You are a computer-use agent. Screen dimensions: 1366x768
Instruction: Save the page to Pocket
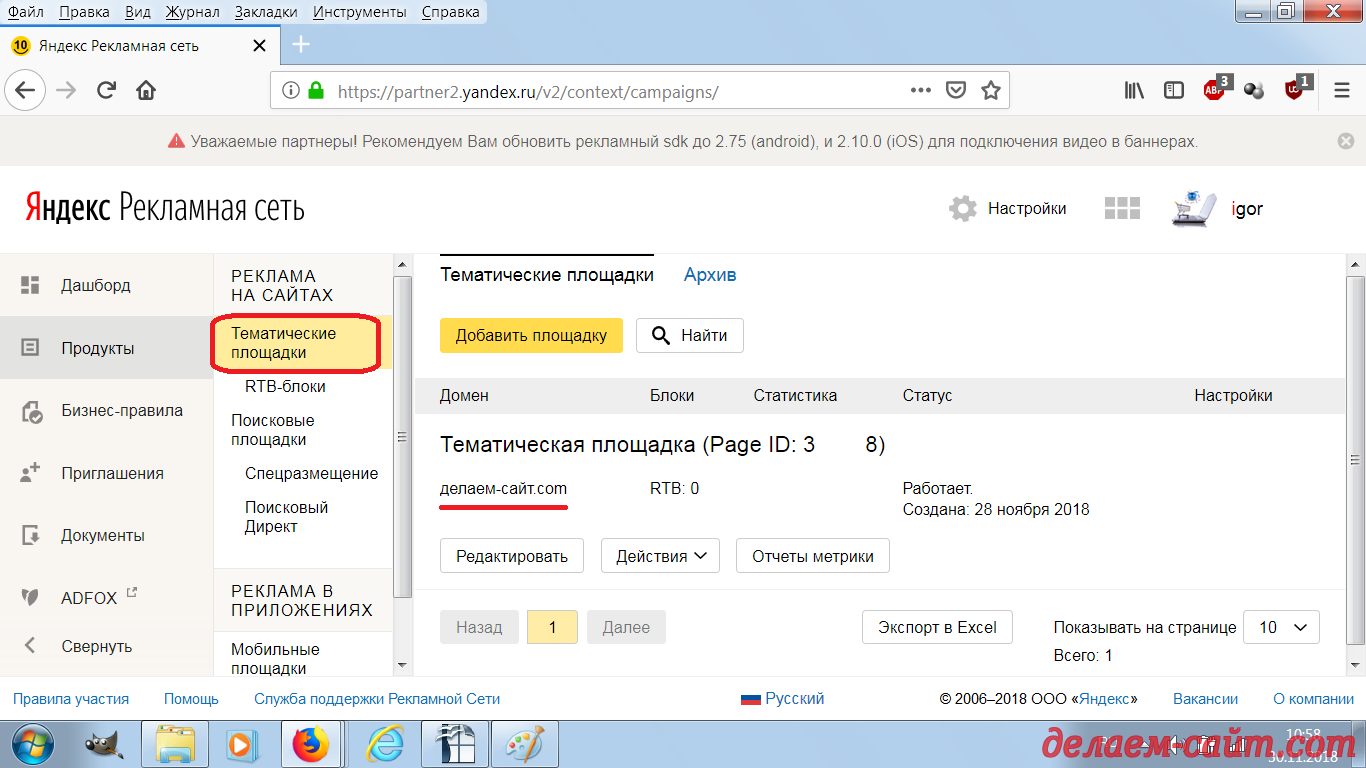pyautogui.click(x=956, y=91)
